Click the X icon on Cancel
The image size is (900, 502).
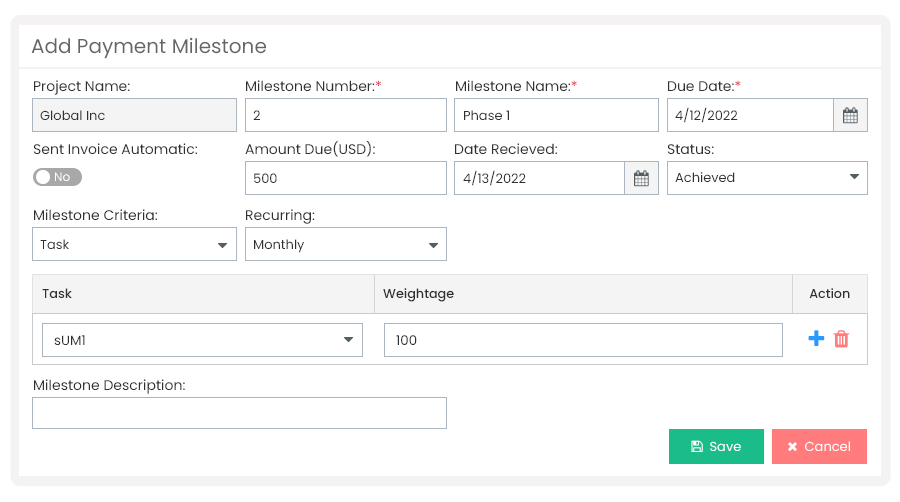(792, 446)
